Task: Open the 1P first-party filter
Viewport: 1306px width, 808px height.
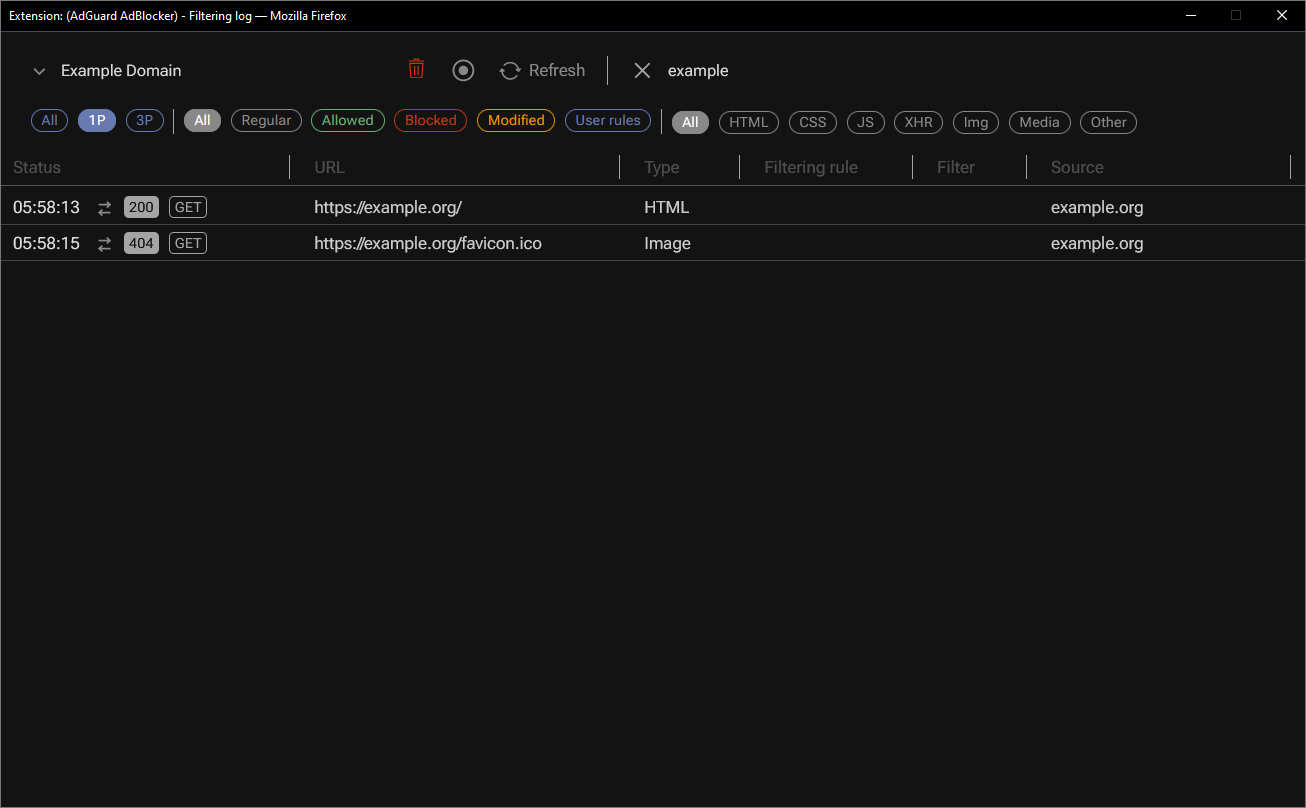Action: coord(97,120)
